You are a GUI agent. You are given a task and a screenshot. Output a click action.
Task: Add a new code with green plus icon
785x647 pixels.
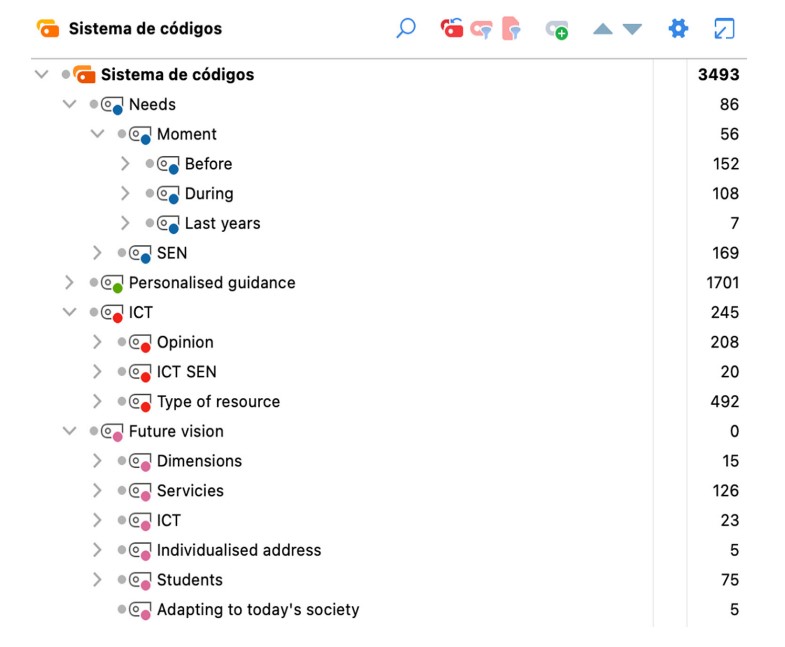pos(557,30)
